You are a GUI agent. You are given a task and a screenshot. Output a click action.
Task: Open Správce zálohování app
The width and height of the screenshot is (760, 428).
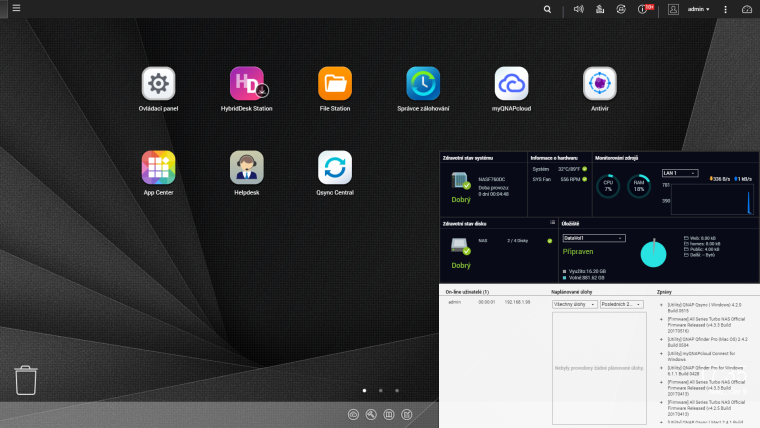423,89
